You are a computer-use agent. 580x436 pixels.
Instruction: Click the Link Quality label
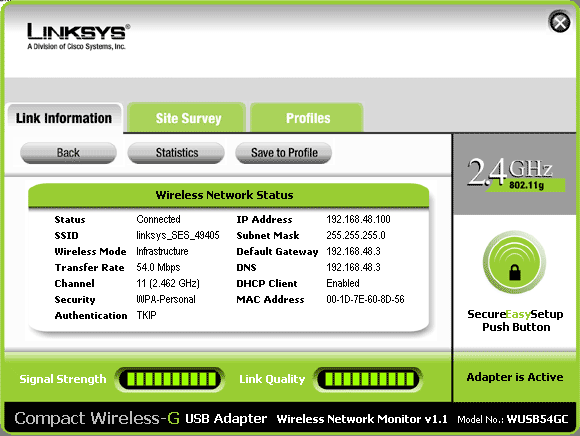272,379
